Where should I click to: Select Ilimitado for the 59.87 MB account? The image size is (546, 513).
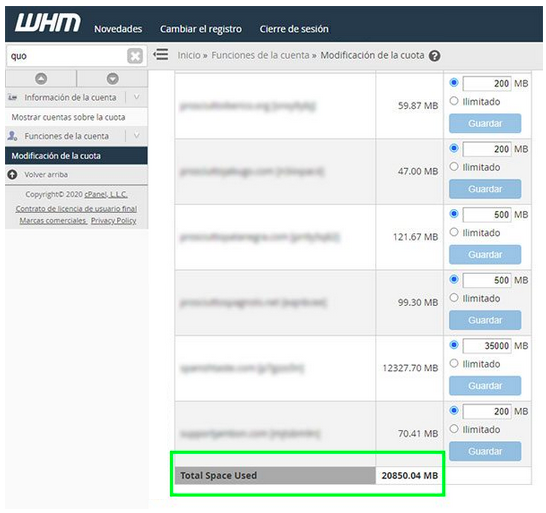454,101
